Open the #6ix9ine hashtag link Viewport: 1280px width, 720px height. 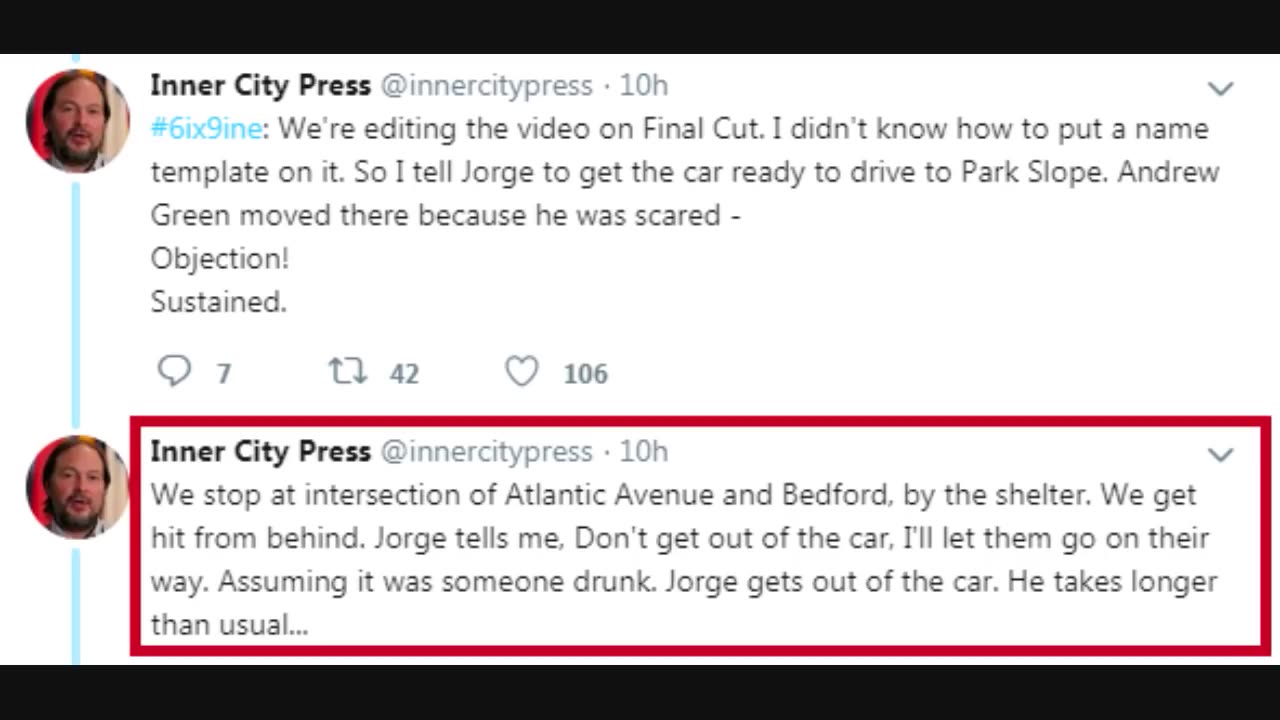pyautogui.click(x=206, y=129)
